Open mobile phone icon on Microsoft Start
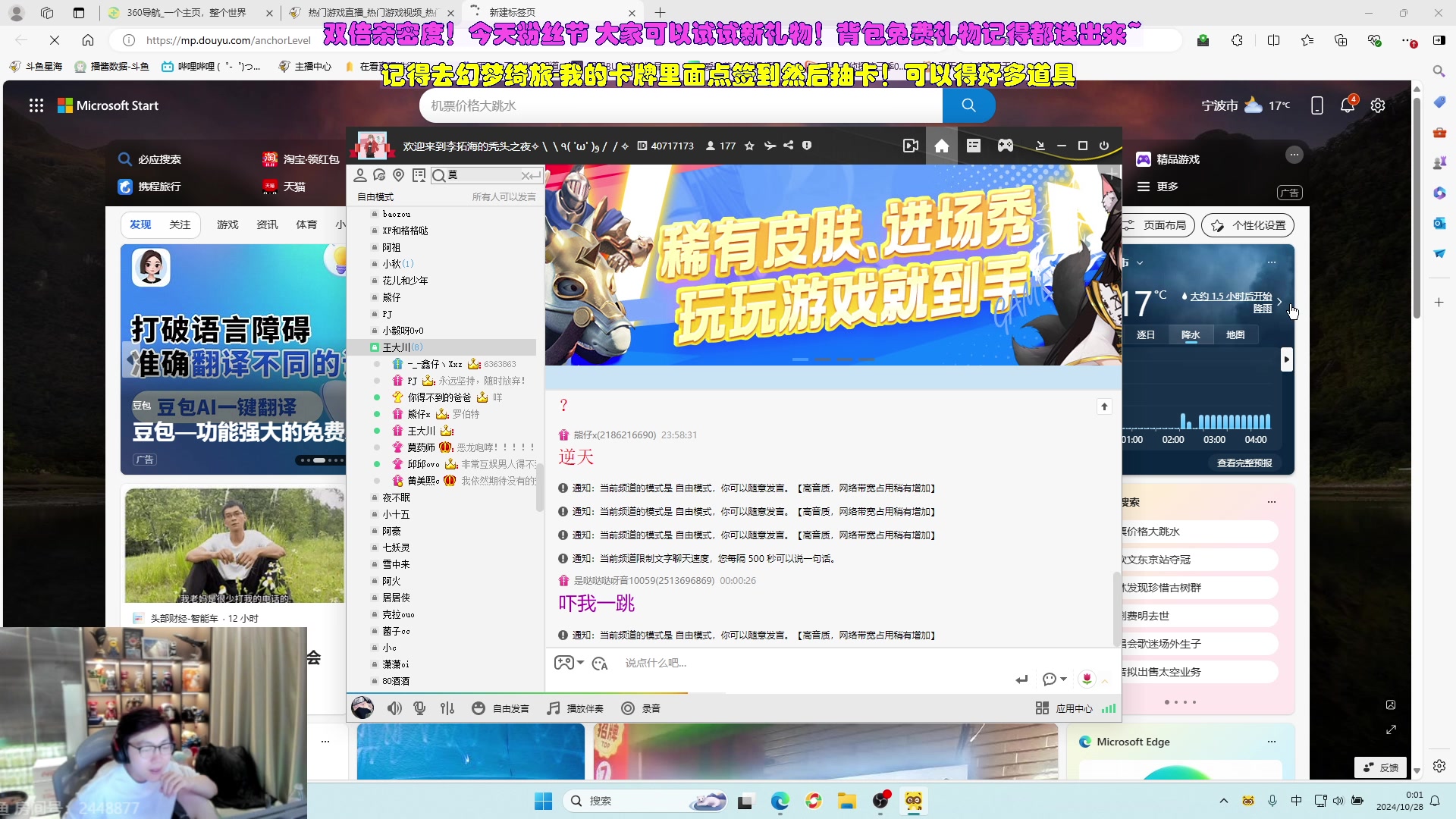 coord(1317,105)
